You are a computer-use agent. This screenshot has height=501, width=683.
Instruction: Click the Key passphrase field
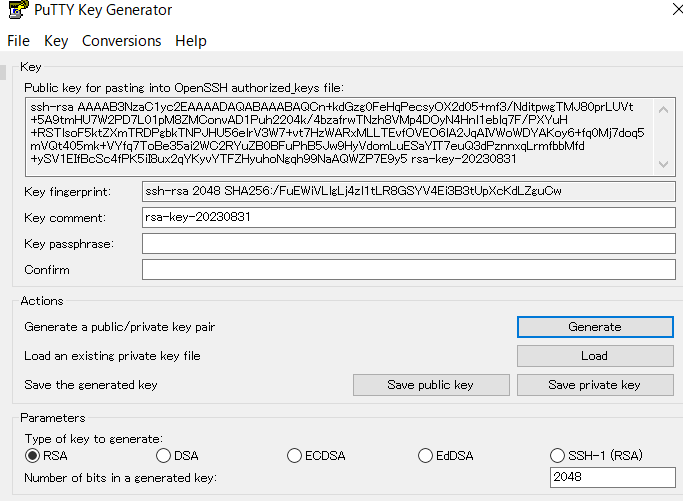tap(409, 244)
